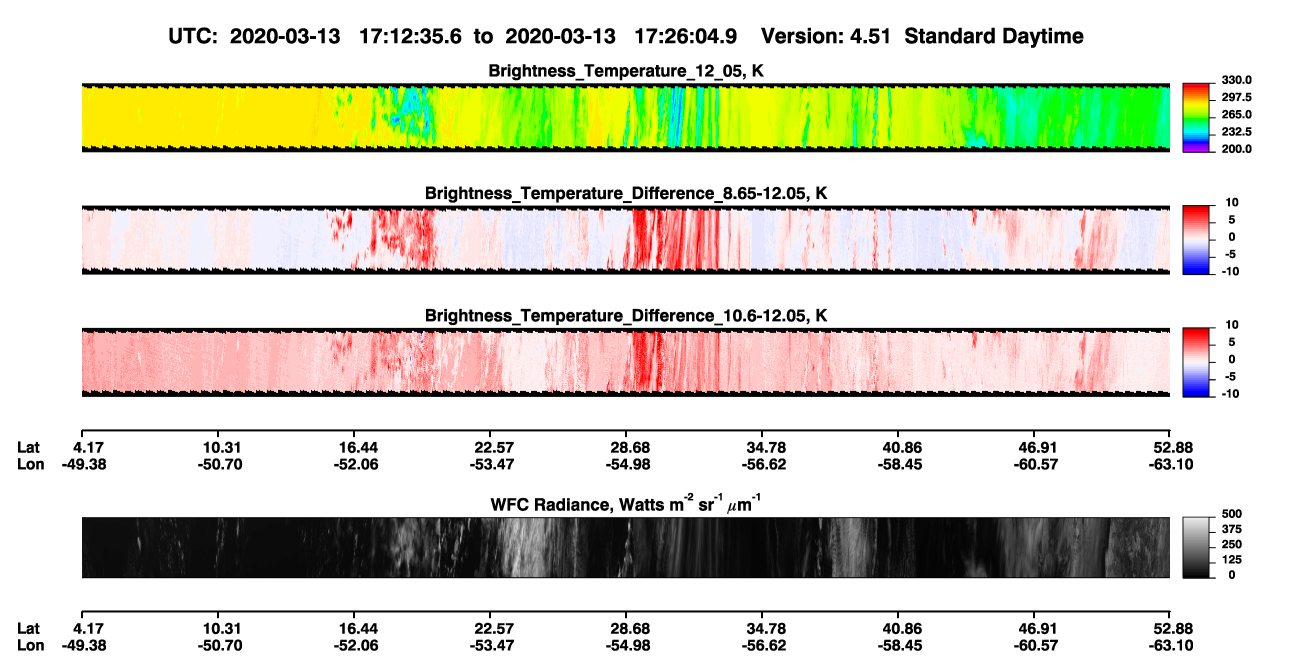The height and width of the screenshot is (667, 1300).
Task: Click the "10" label on 8.65-12.05 color bar
Action: pyautogui.click(x=1232, y=203)
